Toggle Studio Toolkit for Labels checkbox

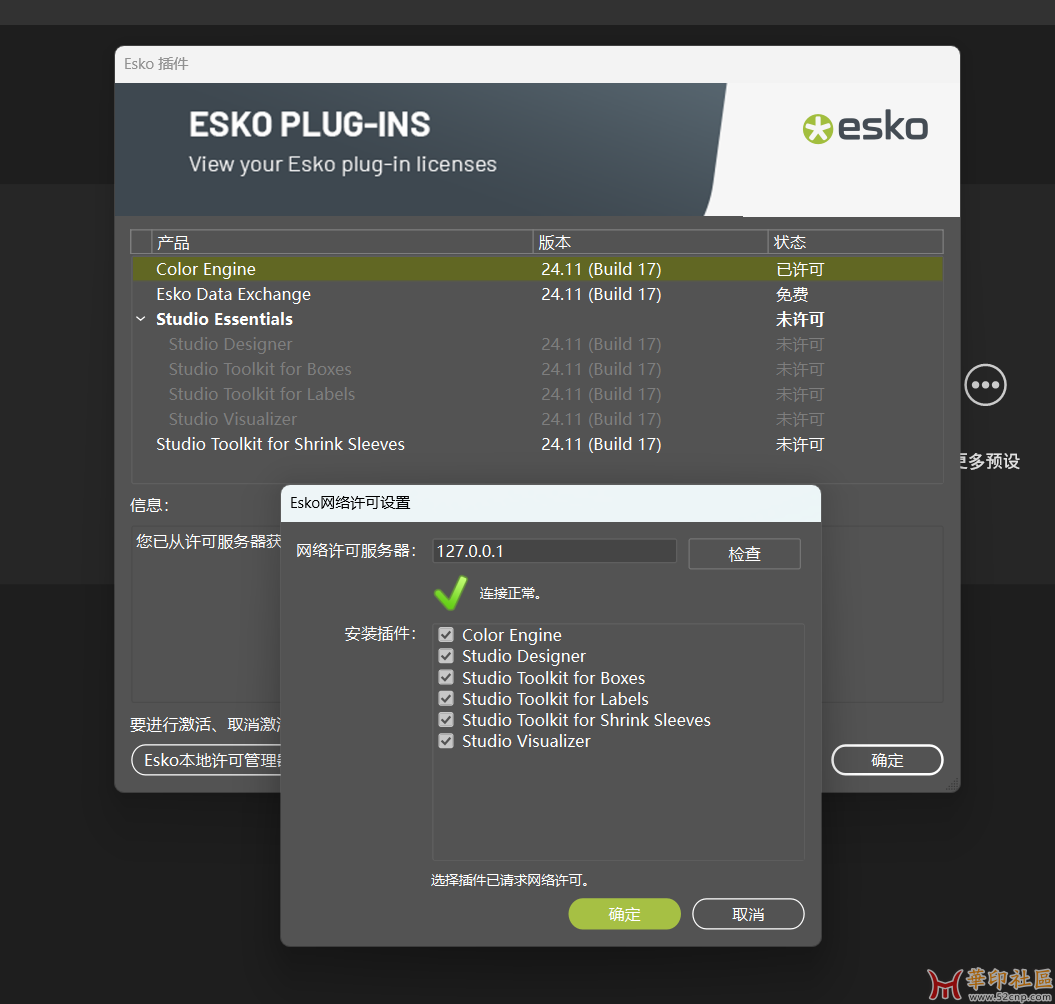[445, 698]
